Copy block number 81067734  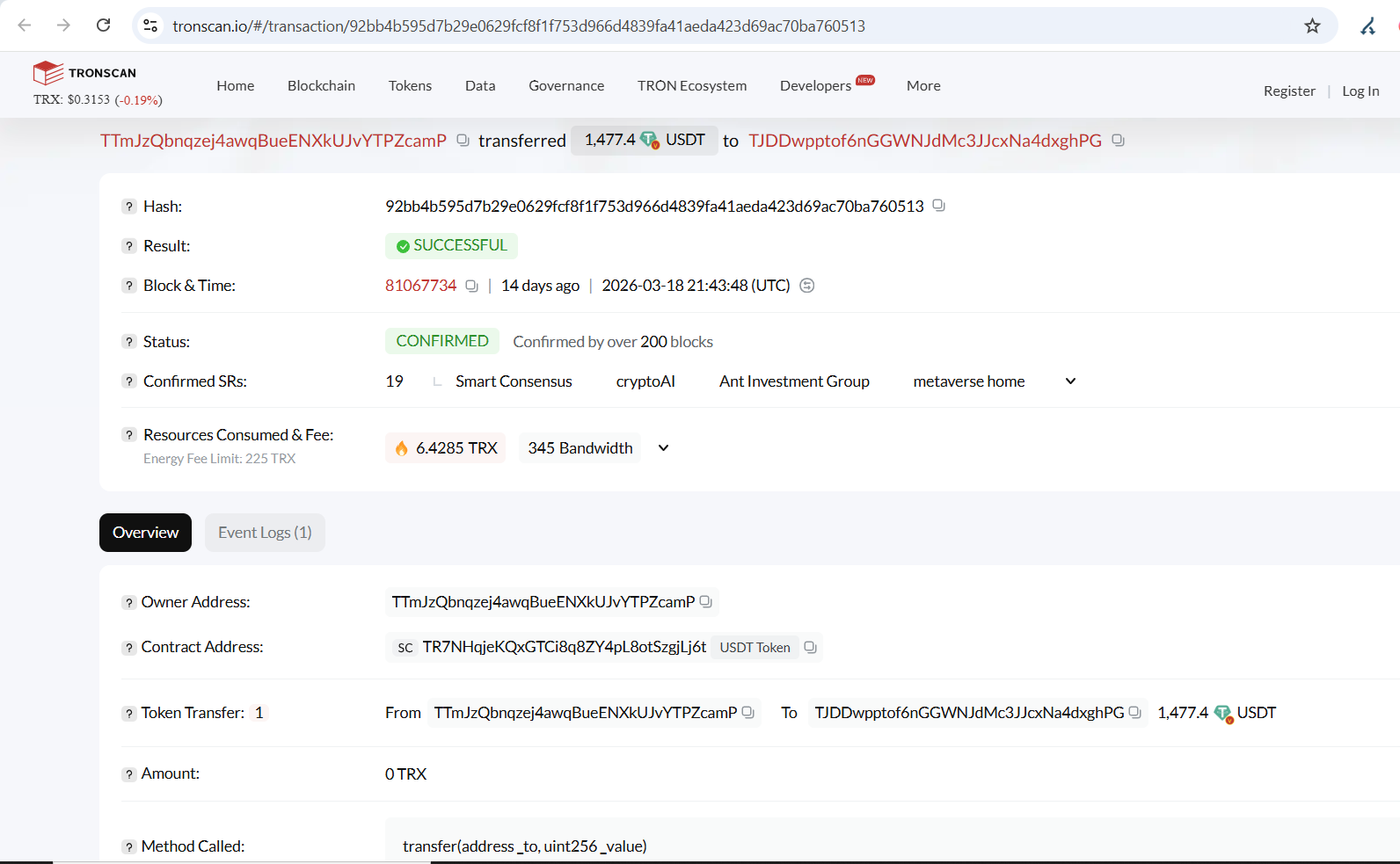471,286
